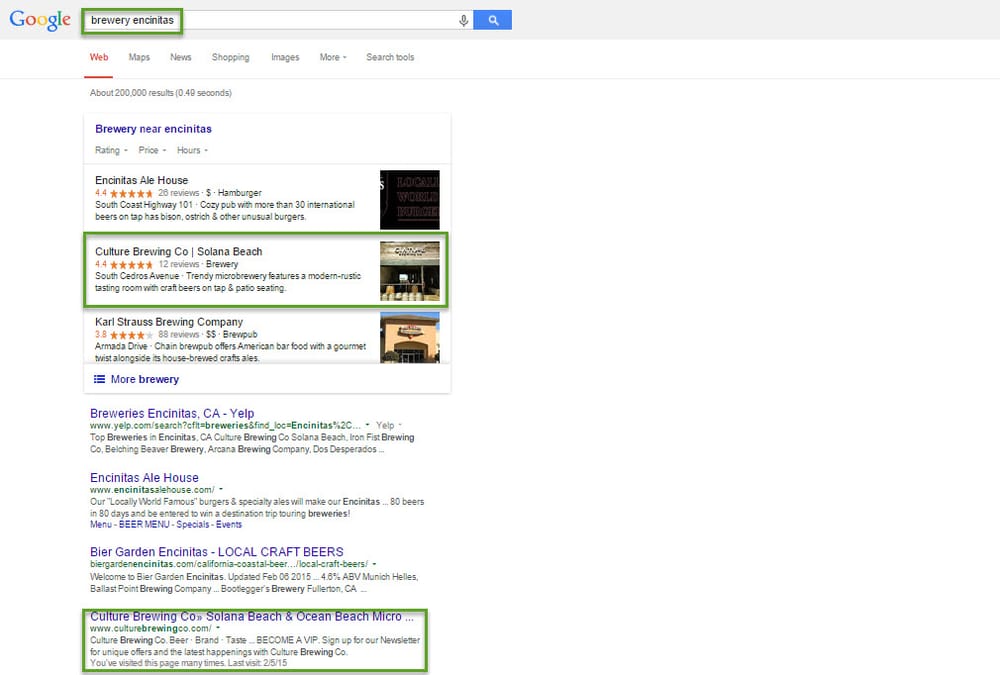
Task: Open Culture Brewing Co Solana Beach & Ocean Beach result
Action: coord(252,617)
